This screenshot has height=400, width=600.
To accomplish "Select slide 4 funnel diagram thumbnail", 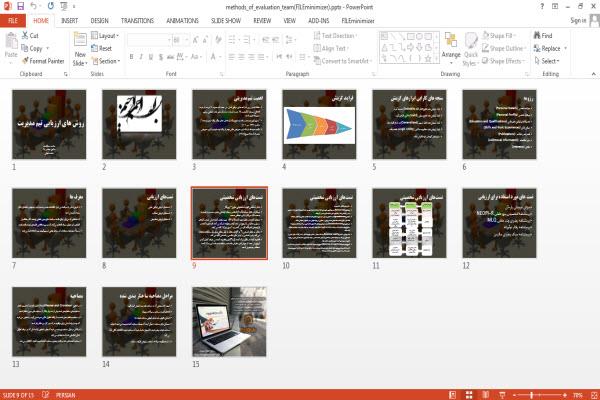I will (x=319, y=124).
